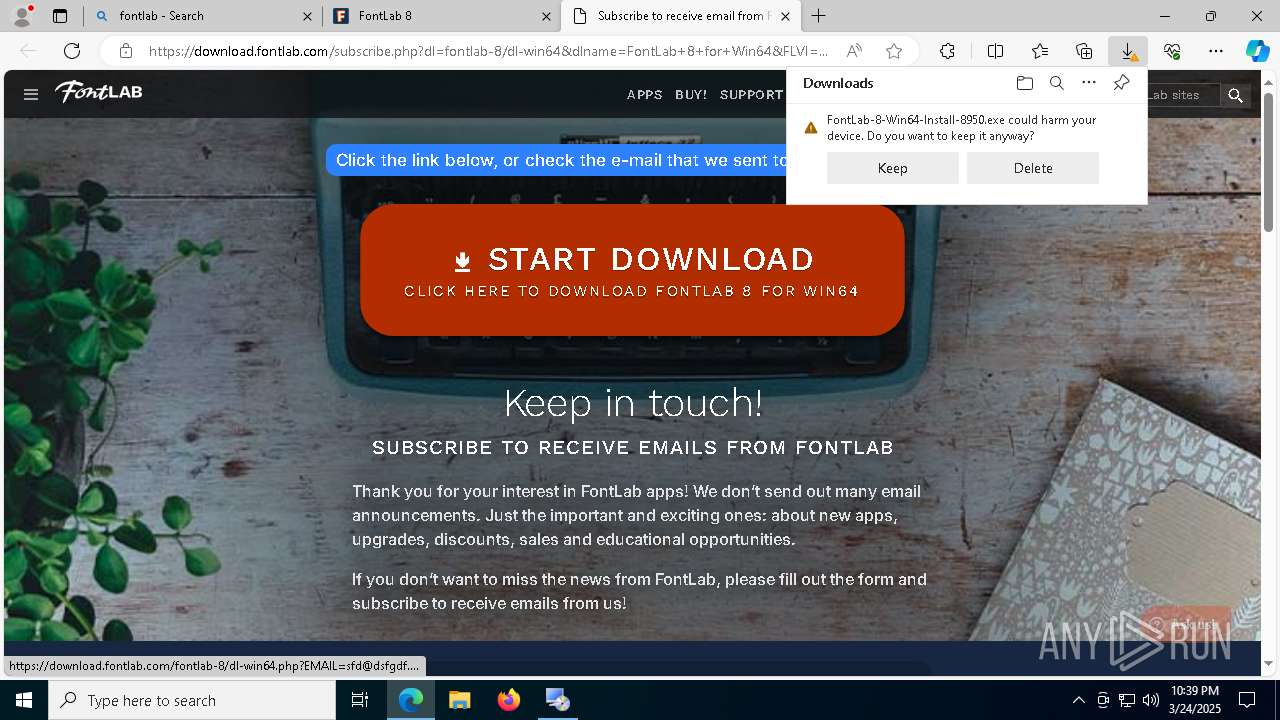Viewport: 1280px width, 720px height.
Task: Open Task View on taskbar
Action: pyautogui.click(x=360, y=700)
